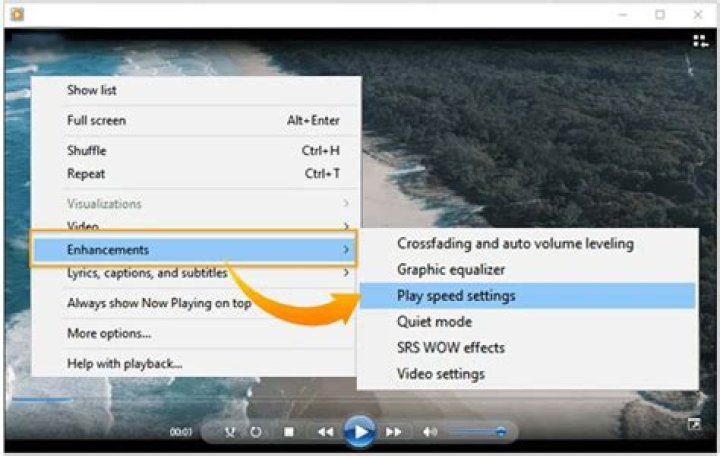
Task: Click the Windows Media Player title icon
Action: tap(17, 15)
